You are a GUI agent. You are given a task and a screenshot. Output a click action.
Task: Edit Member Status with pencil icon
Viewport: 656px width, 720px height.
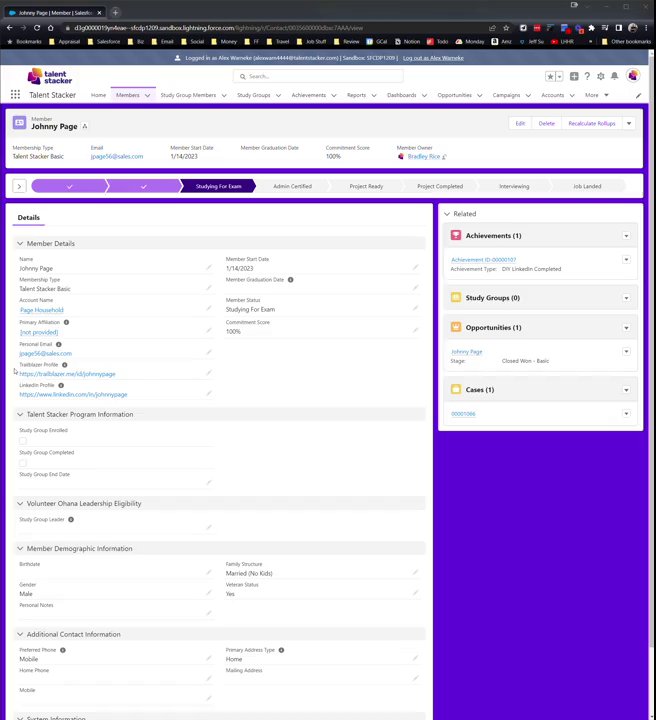point(415,308)
